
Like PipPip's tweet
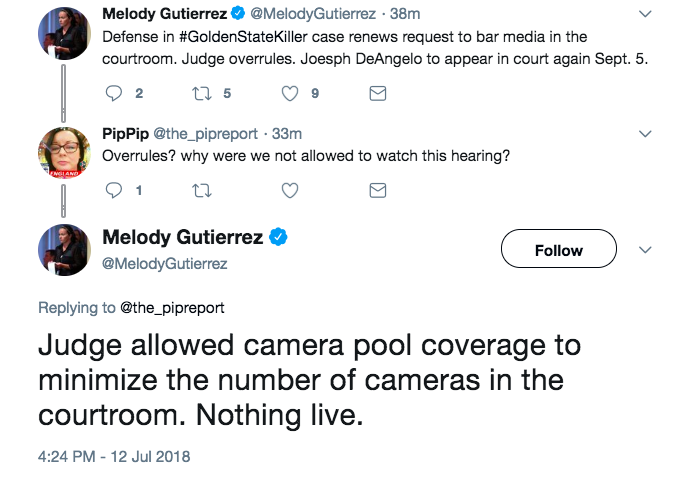[290, 190]
